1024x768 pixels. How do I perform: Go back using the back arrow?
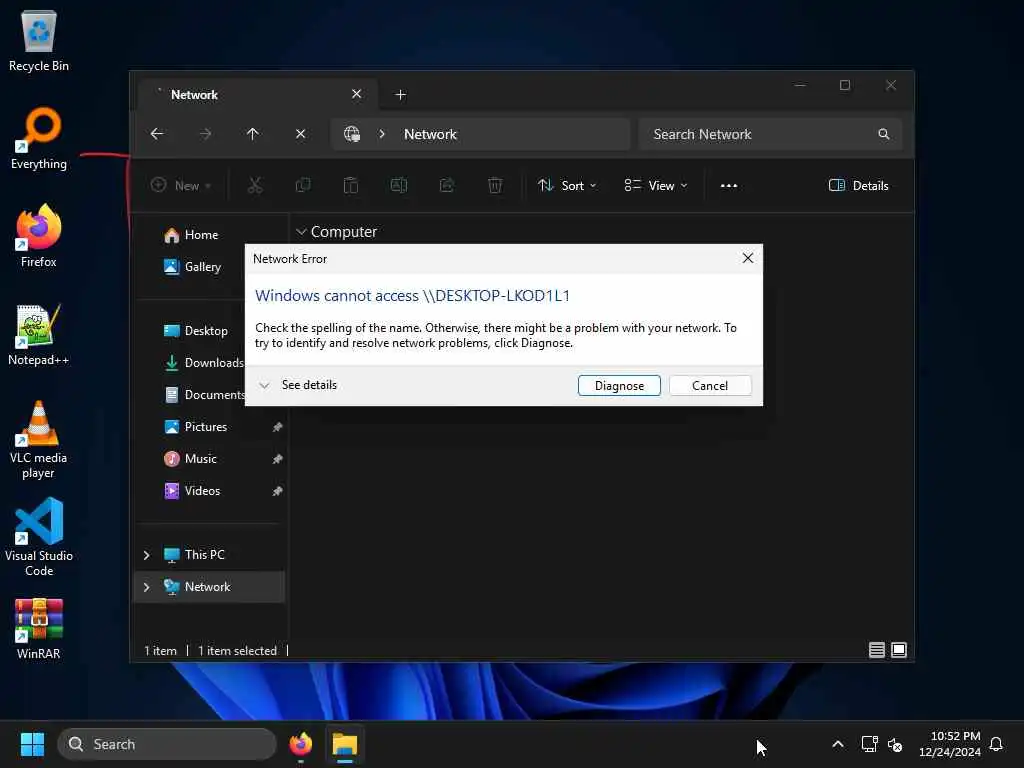[157, 134]
